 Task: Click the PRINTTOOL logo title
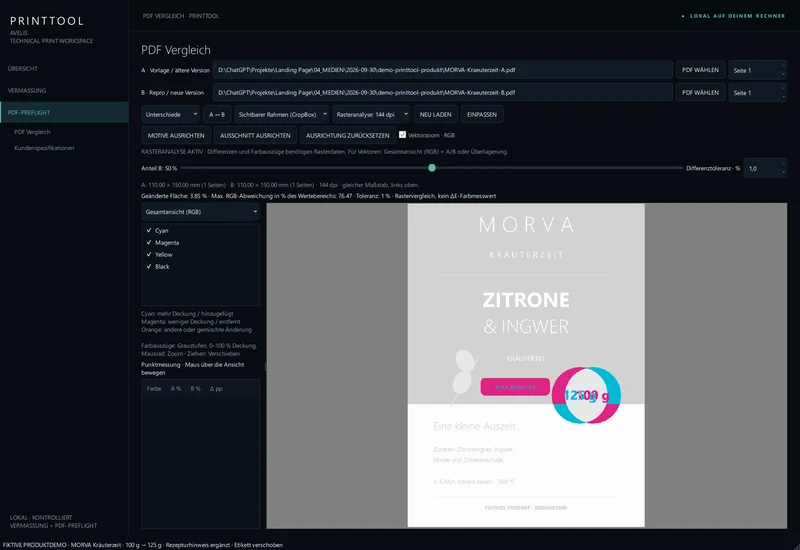(47, 21)
